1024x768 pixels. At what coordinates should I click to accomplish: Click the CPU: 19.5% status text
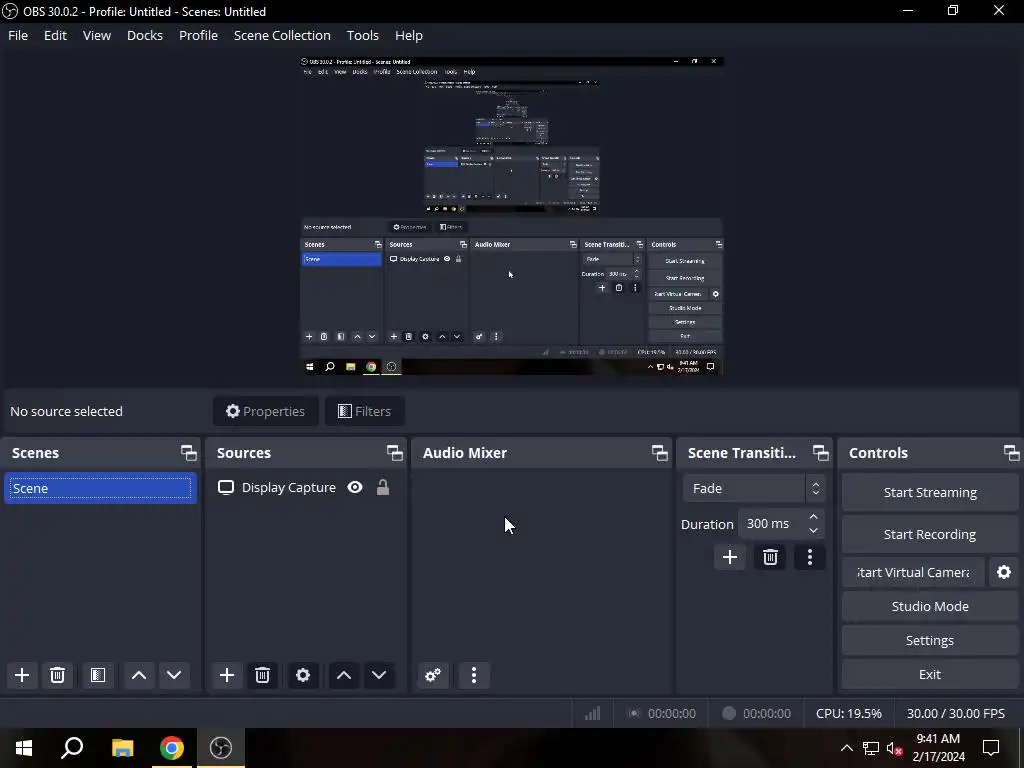[848, 713]
